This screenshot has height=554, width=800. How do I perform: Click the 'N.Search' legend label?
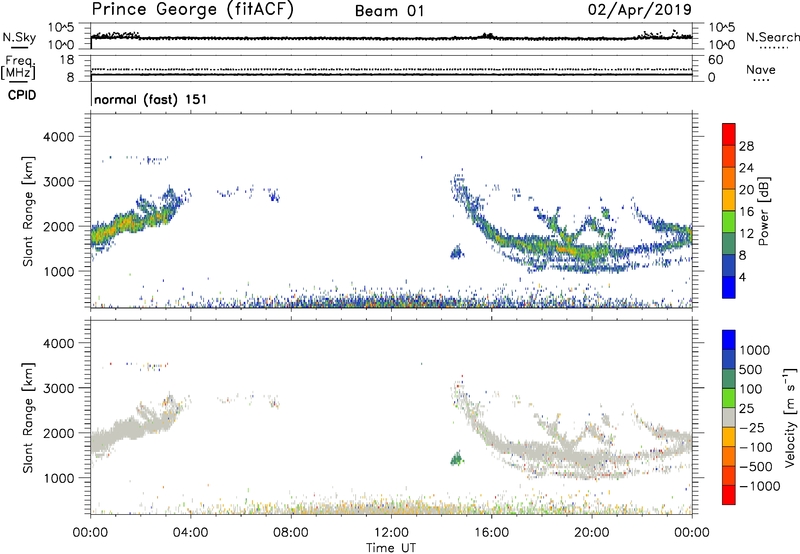[772, 37]
